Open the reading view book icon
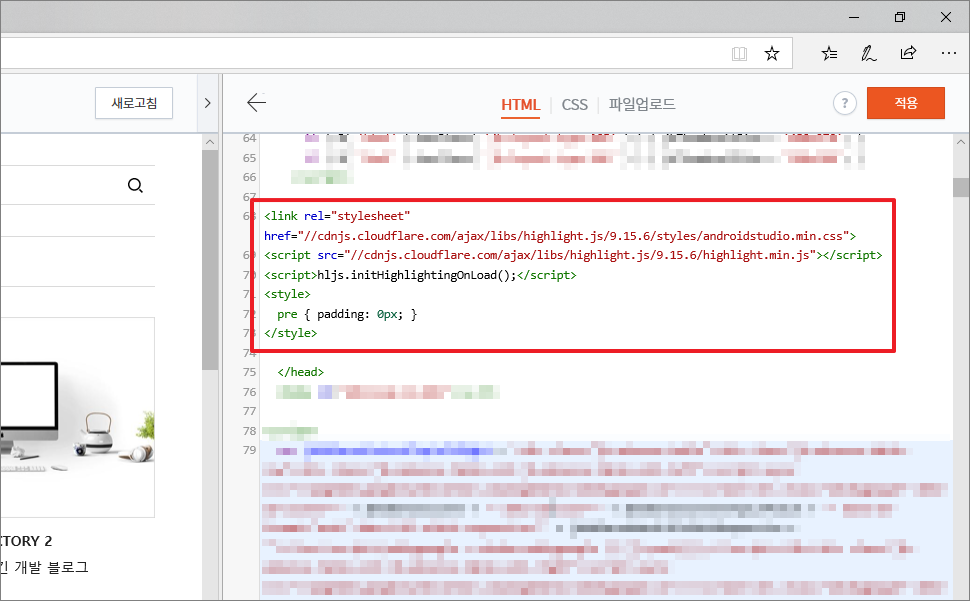The height and width of the screenshot is (601, 970). [x=739, y=54]
